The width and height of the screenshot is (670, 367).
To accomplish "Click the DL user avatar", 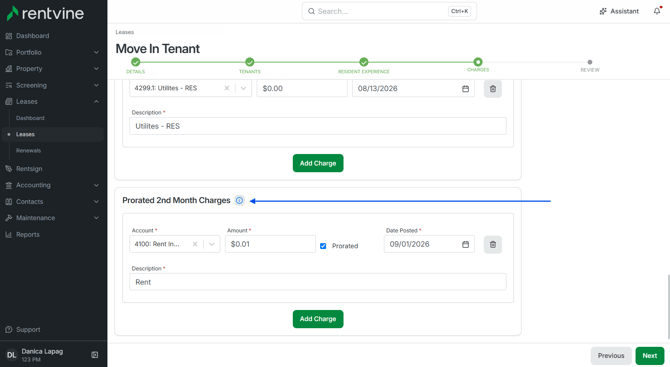I will (11, 355).
